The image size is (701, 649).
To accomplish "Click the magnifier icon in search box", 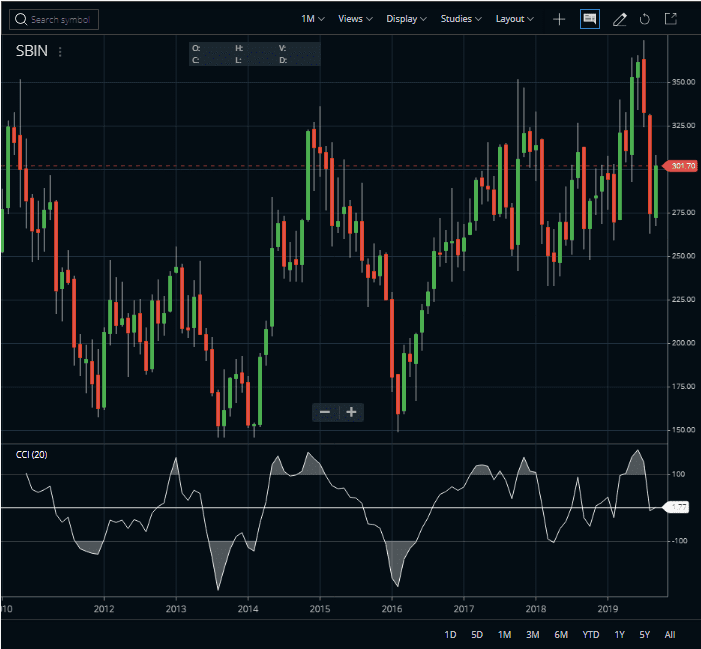I will tap(21, 19).
